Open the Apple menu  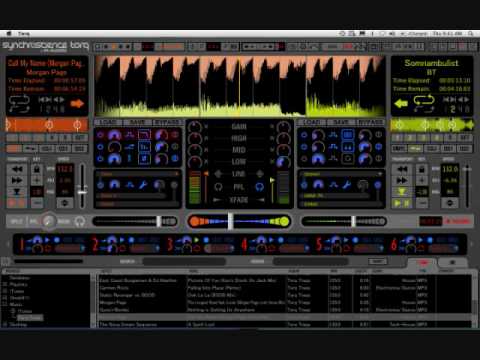point(9,34)
